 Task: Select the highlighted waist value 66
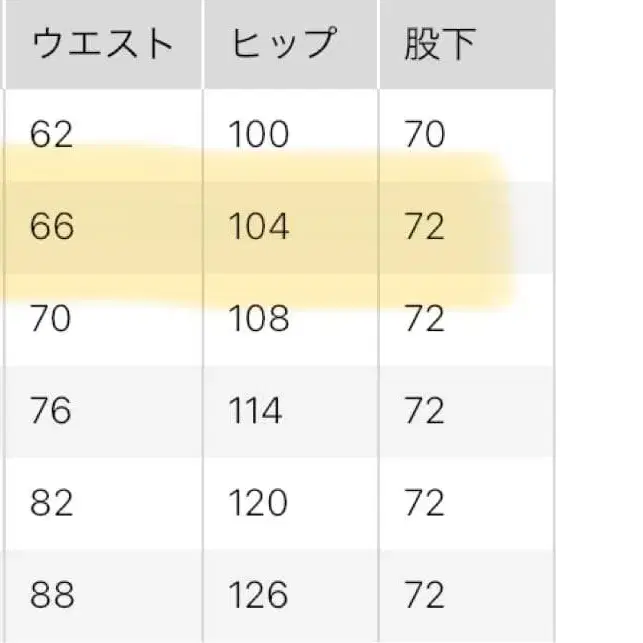[52, 227]
